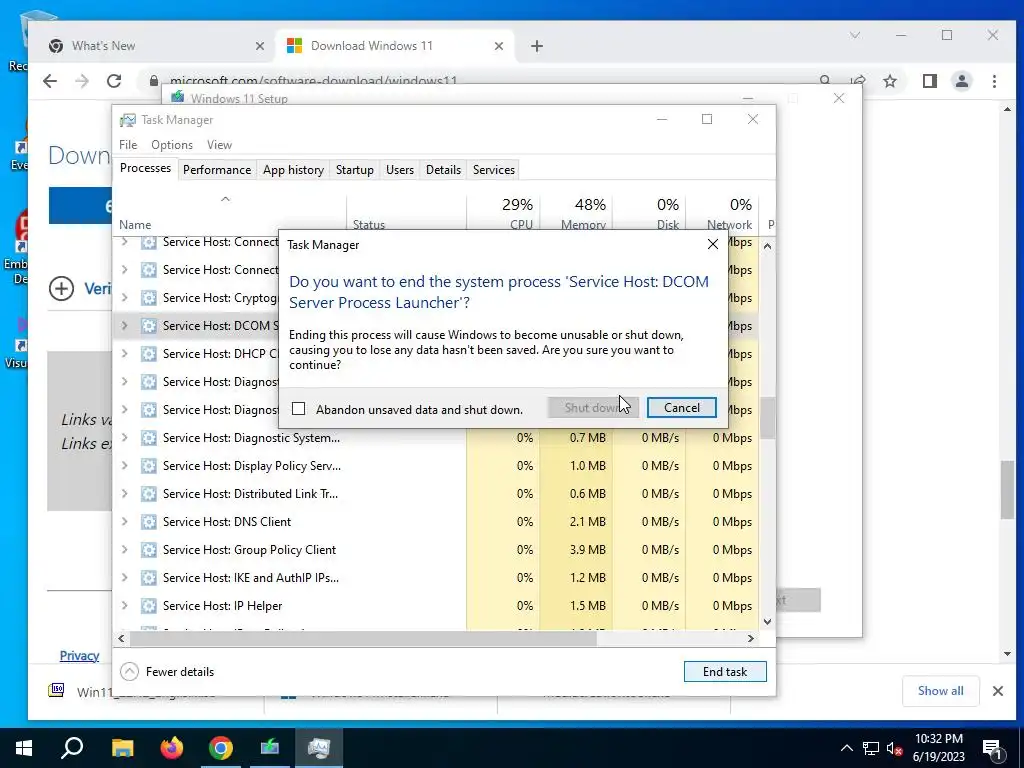Click Task Manager horizontal scrollbar right arrow

(x=751, y=638)
